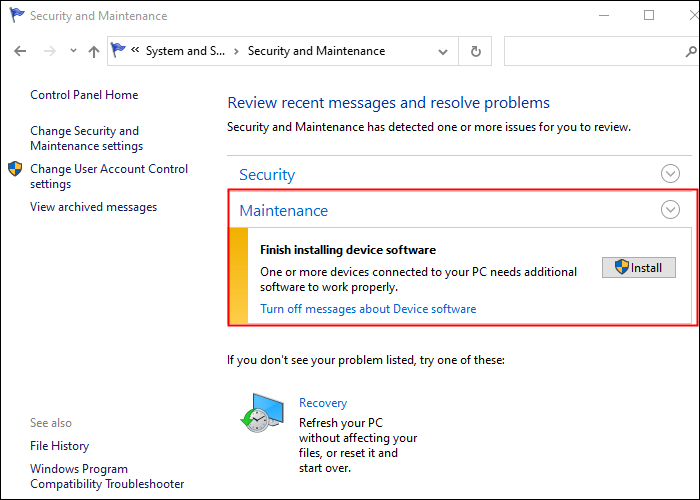Open Windows Program Compatibility Troubleshooter
The image size is (700, 500).
pyautogui.click(x=107, y=476)
